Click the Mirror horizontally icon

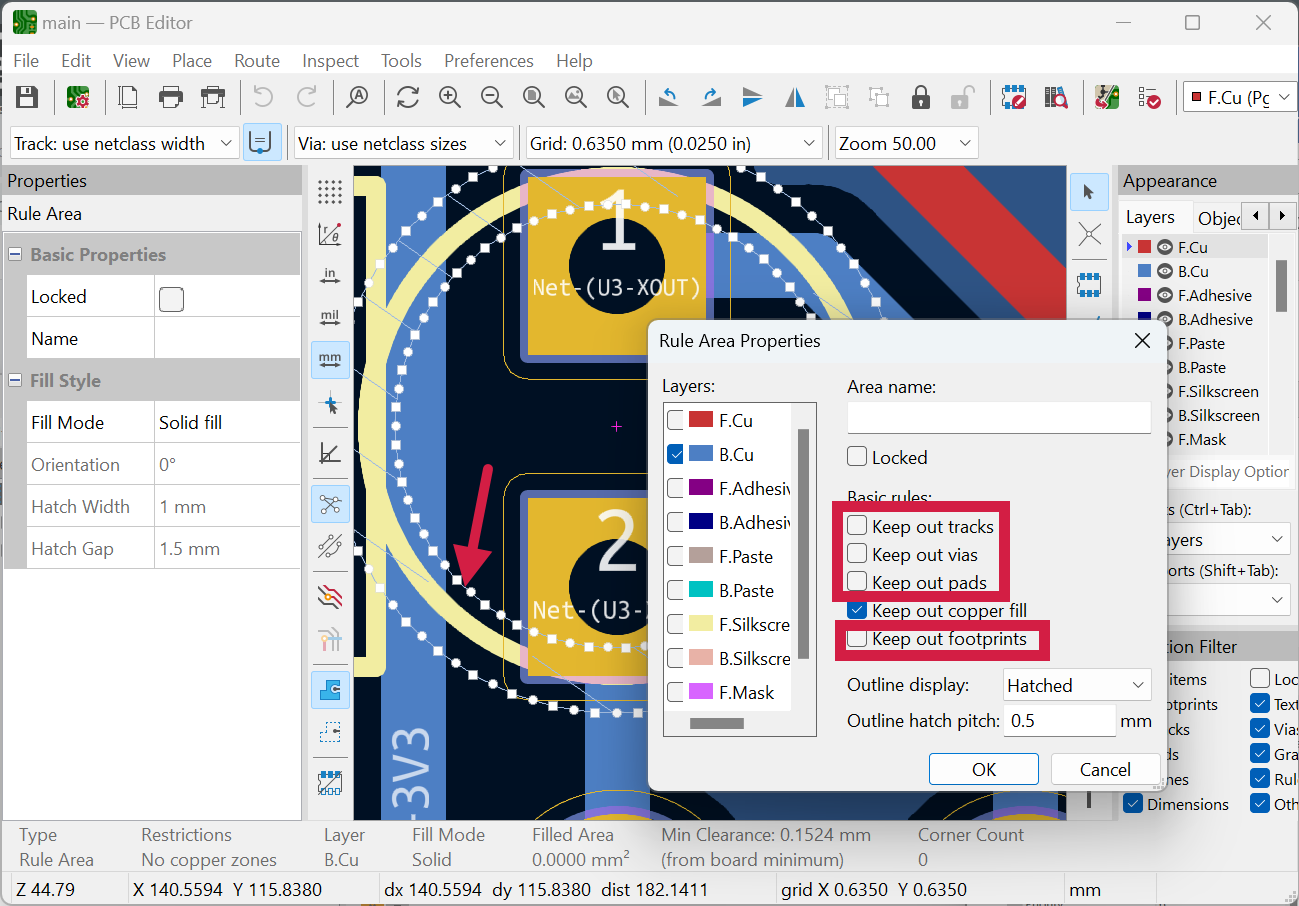coord(795,97)
